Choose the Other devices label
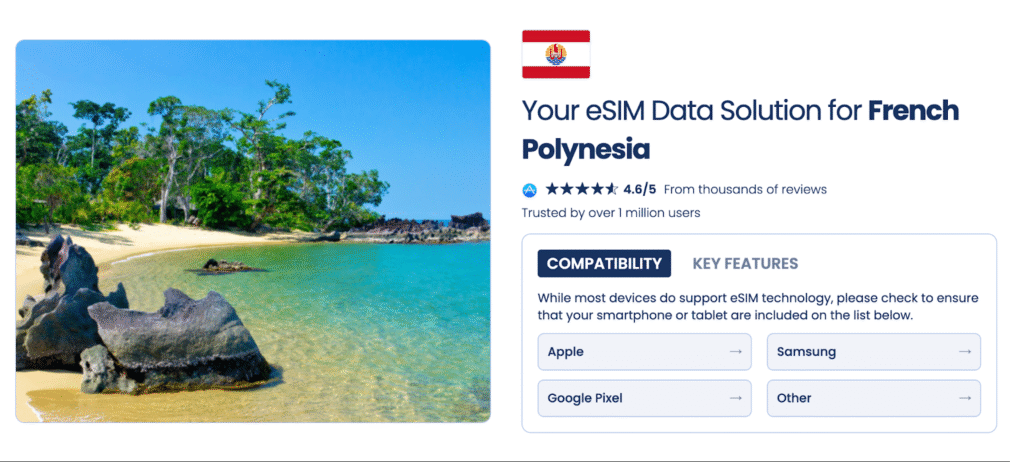 point(794,398)
